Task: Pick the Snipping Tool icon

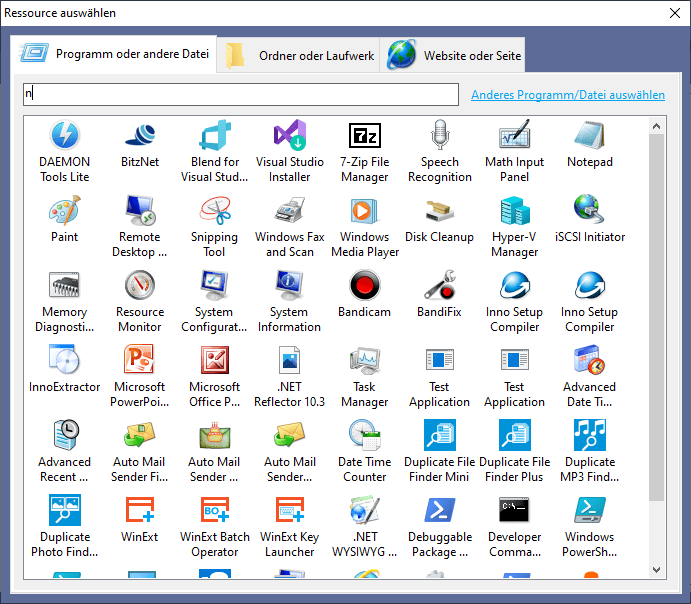Action: tap(215, 210)
